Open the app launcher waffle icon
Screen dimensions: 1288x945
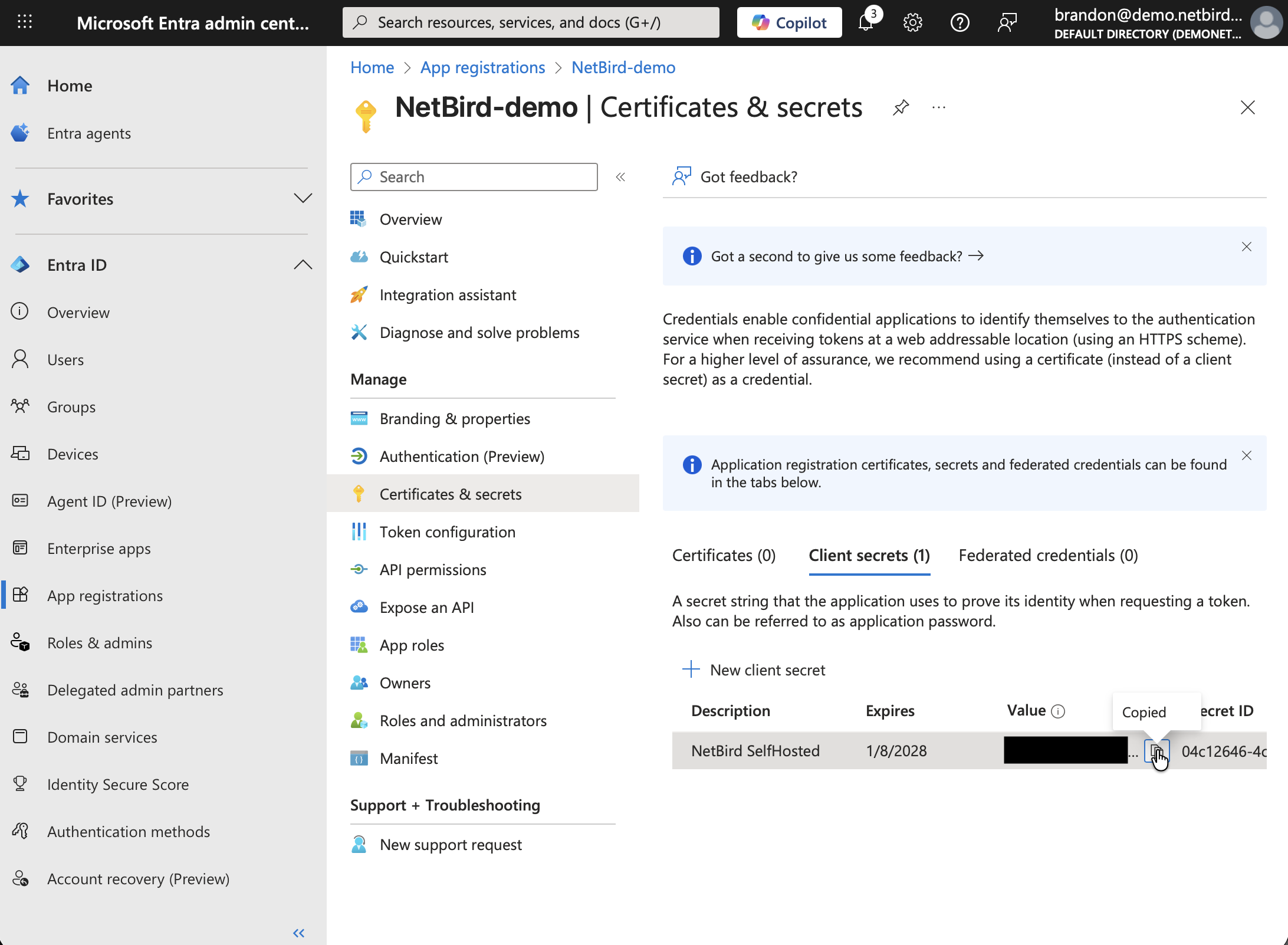[x=25, y=23]
